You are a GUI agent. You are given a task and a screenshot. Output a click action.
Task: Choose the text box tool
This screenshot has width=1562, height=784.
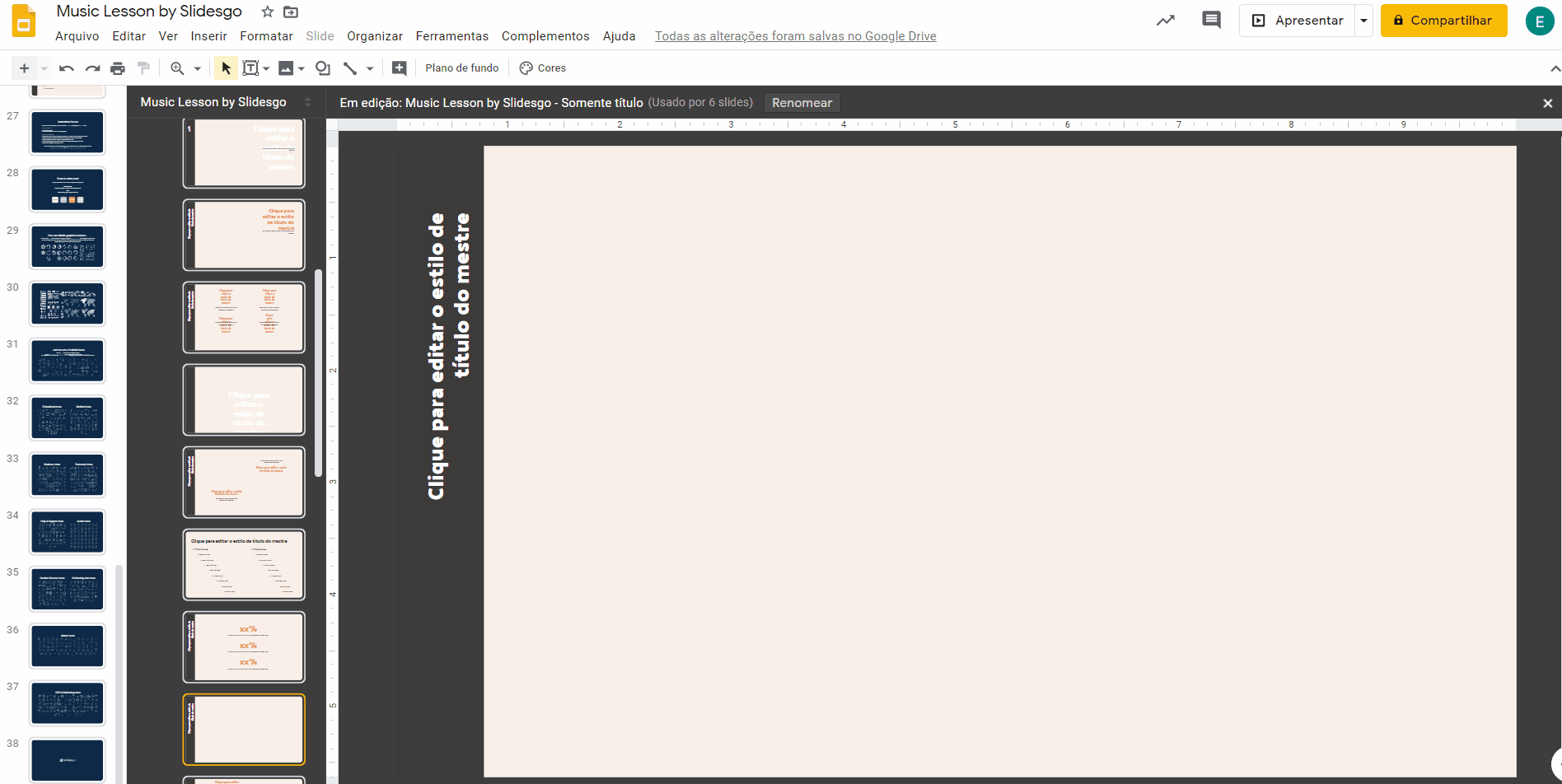(x=250, y=68)
